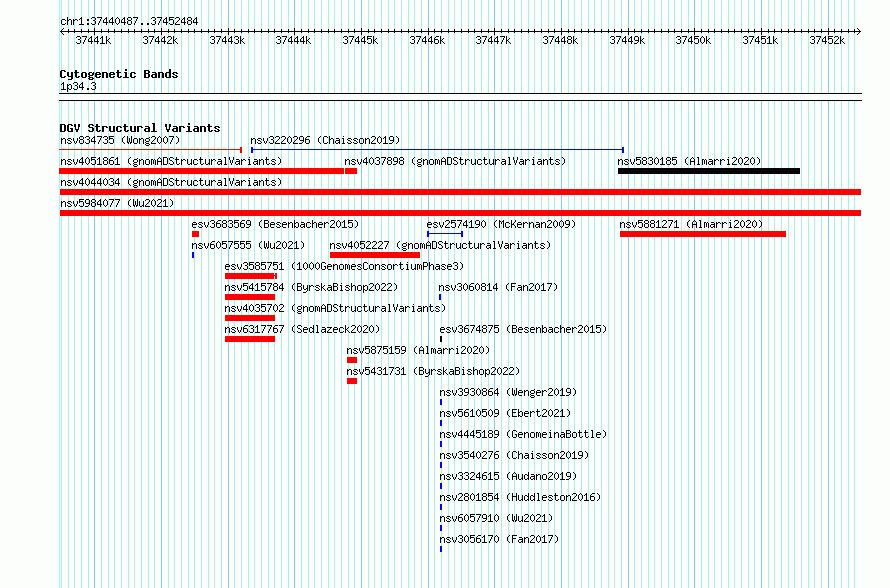Click the chr1:37440487..37452484 coordinates text

click(129, 22)
